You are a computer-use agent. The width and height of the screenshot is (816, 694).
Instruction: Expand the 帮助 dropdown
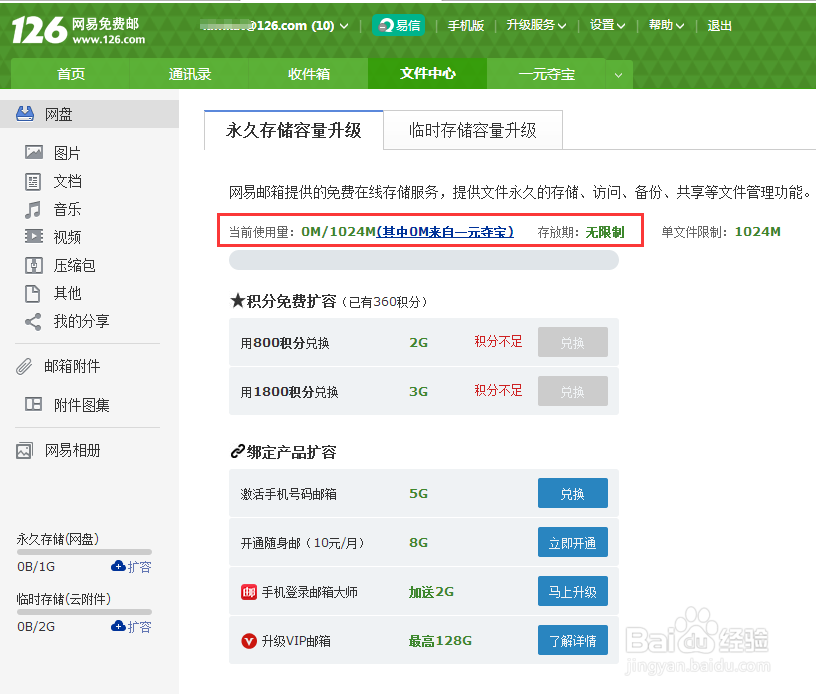tap(680, 26)
